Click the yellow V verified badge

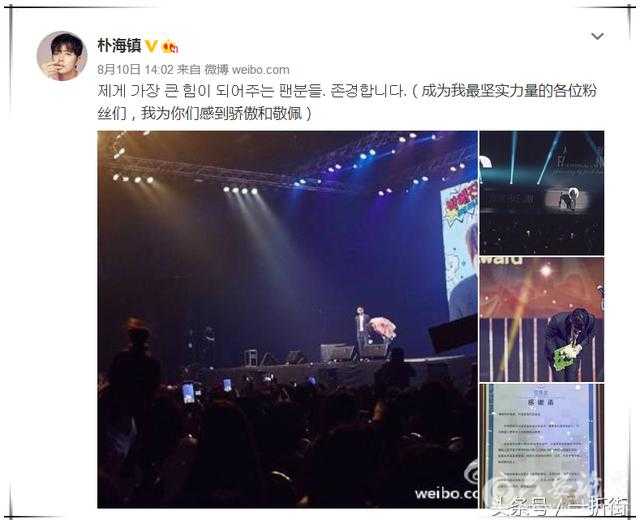pyautogui.click(x=151, y=46)
